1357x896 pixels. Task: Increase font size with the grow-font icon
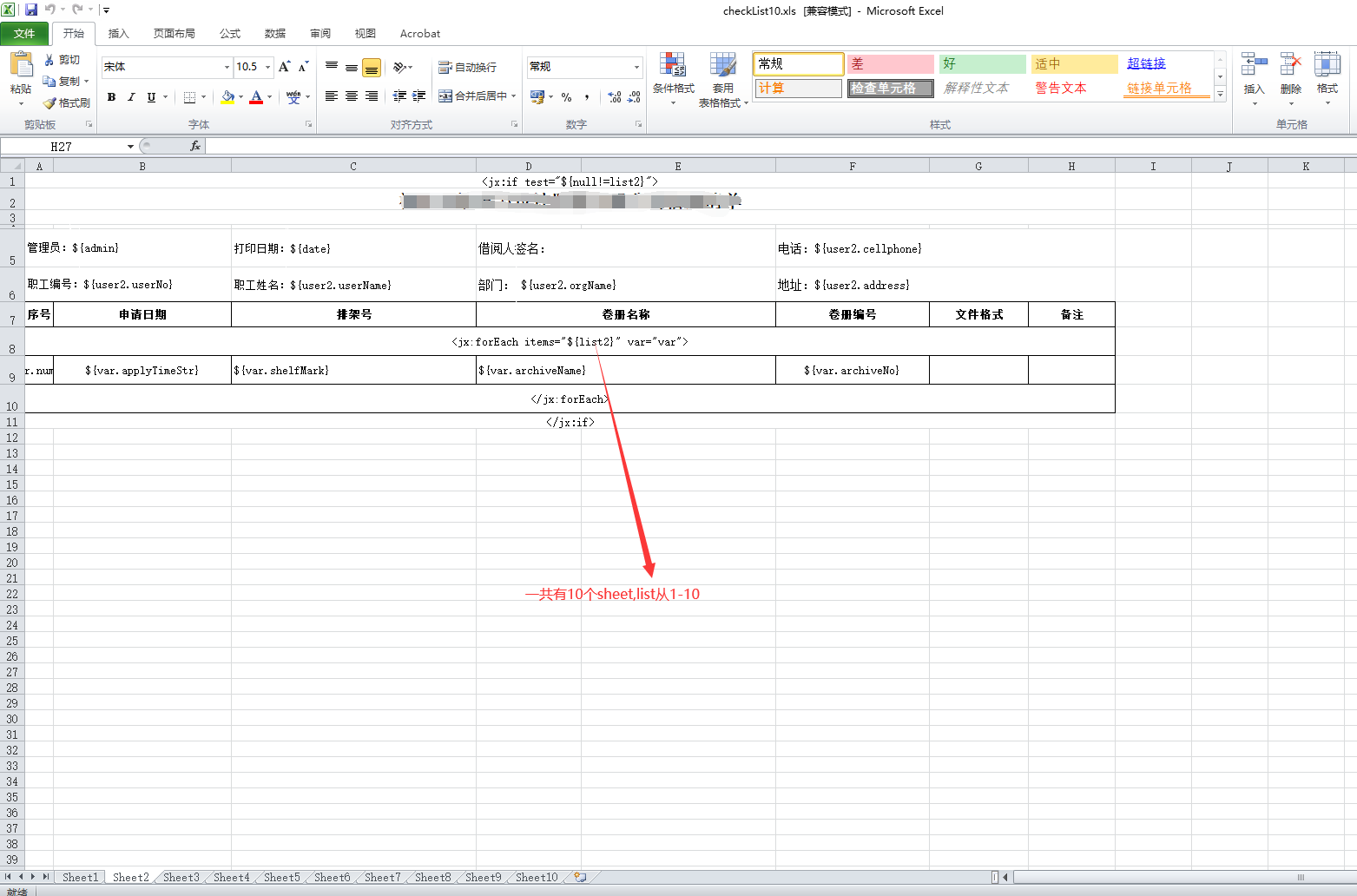tap(284, 67)
